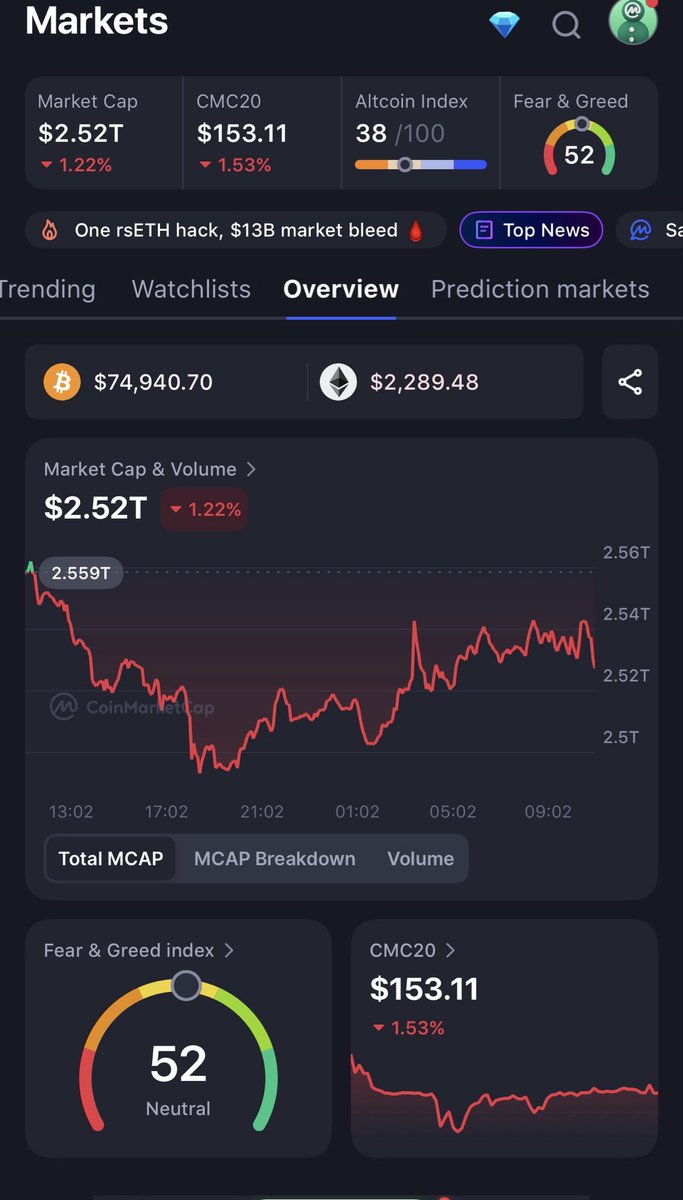Tap the diamond rewards icon

pos(504,24)
